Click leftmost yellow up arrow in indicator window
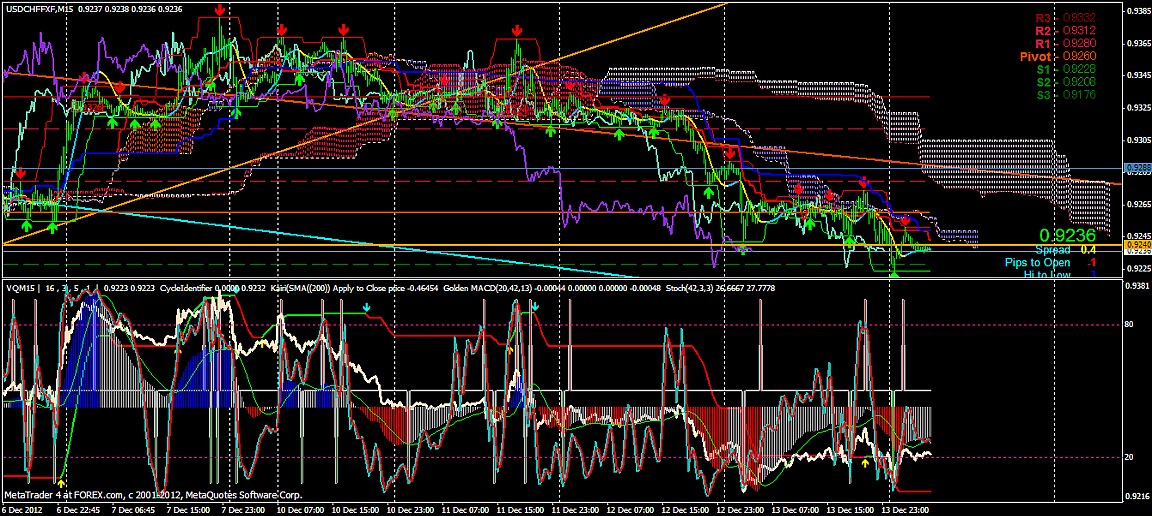 tap(62, 483)
